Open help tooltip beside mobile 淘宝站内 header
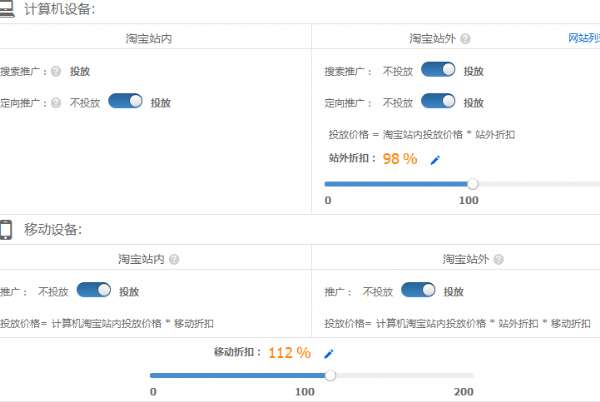600x402 pixels. (x=174, y=259)
